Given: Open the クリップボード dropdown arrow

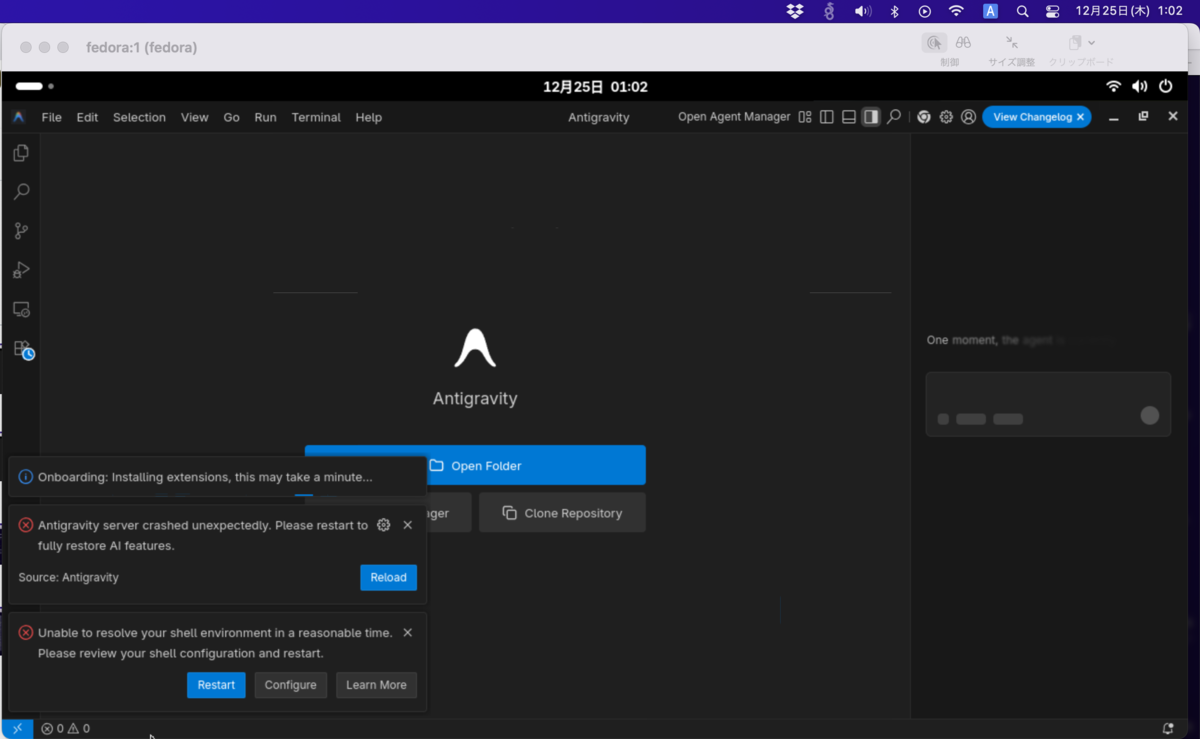Looking at the screenshot, I should coord(1091,43).
